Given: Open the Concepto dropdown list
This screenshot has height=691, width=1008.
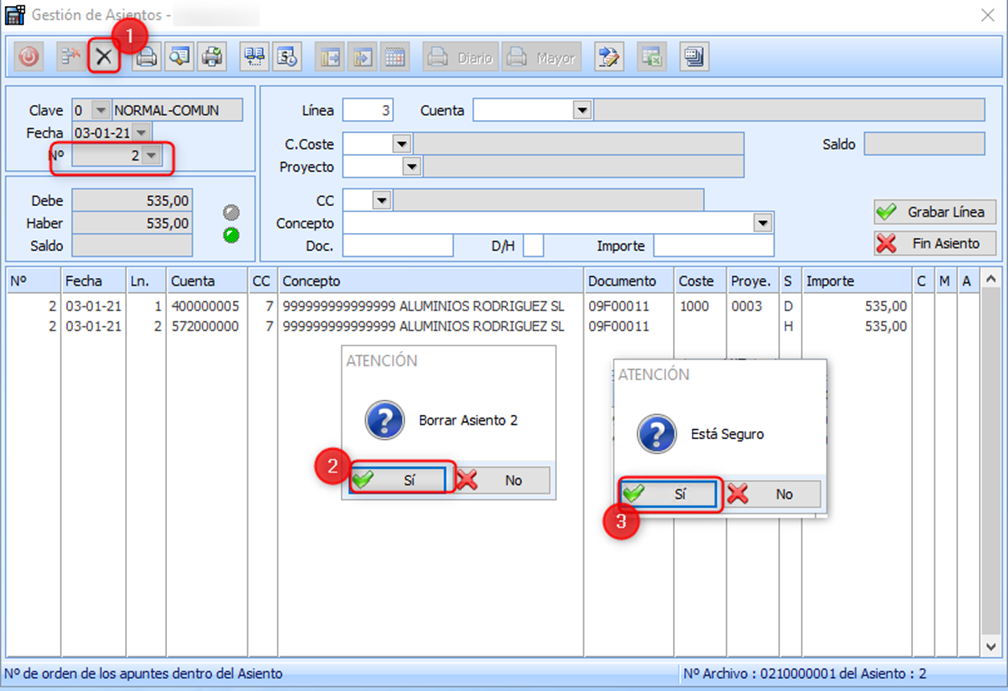Looking at the screenshot, I should pyautogui.click(x=763, y=223).
